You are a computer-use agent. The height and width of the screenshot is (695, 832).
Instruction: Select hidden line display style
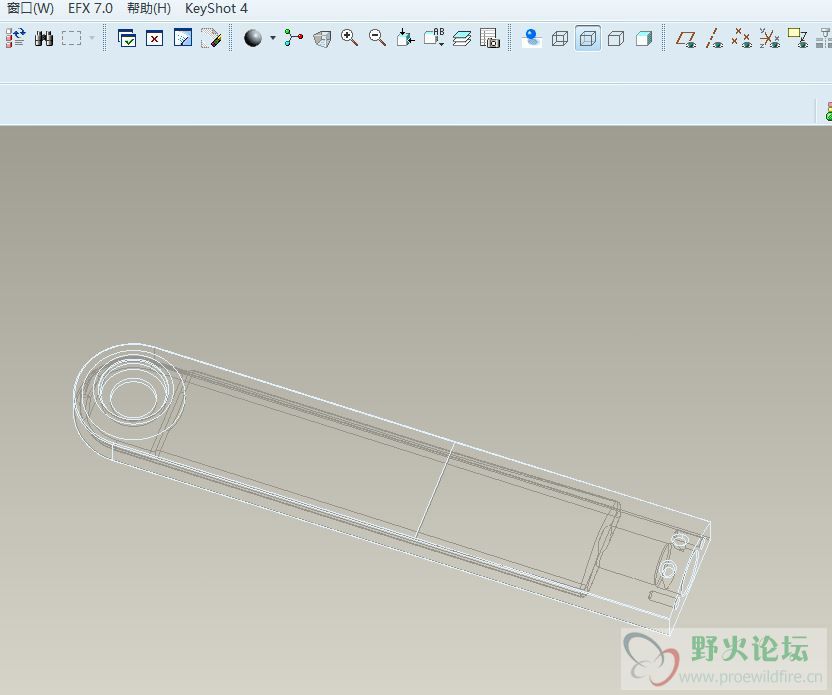[x=588, y=38]
